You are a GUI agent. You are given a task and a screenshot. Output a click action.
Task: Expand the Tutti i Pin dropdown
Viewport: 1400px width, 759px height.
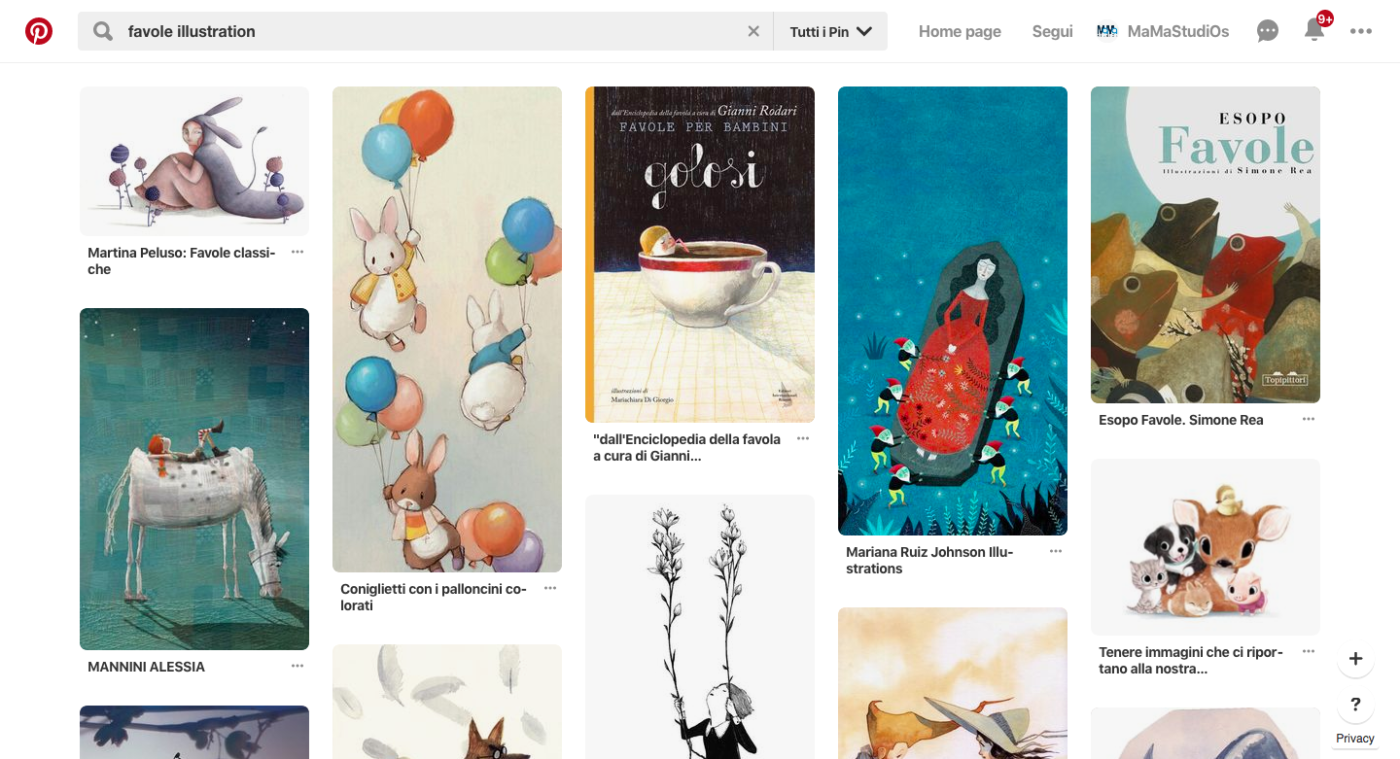click(830, 31)
